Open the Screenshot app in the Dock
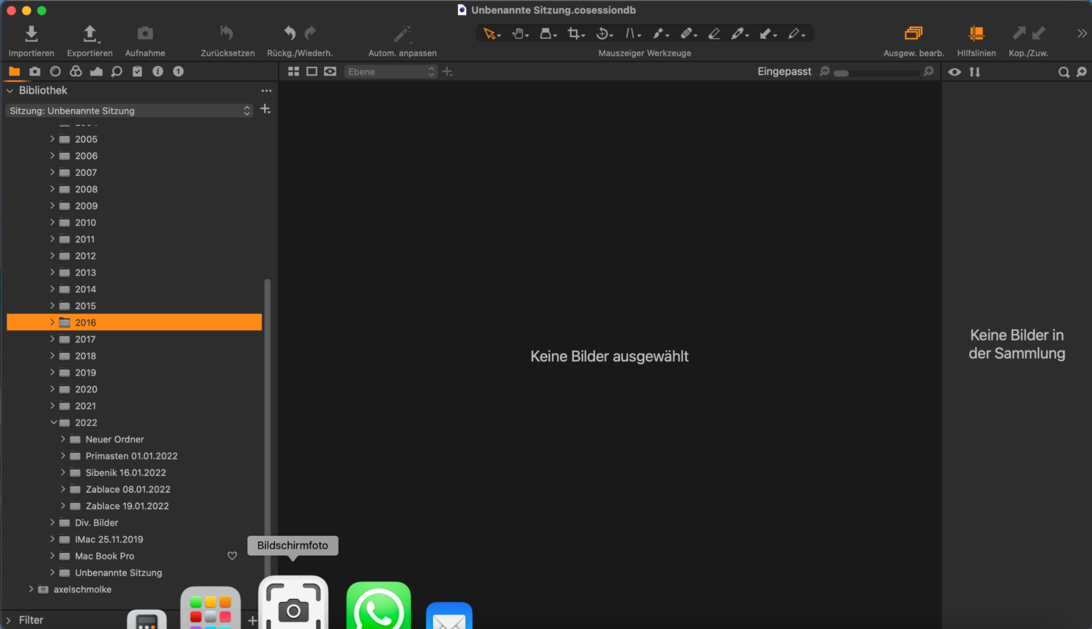 [x=293, y=606]
